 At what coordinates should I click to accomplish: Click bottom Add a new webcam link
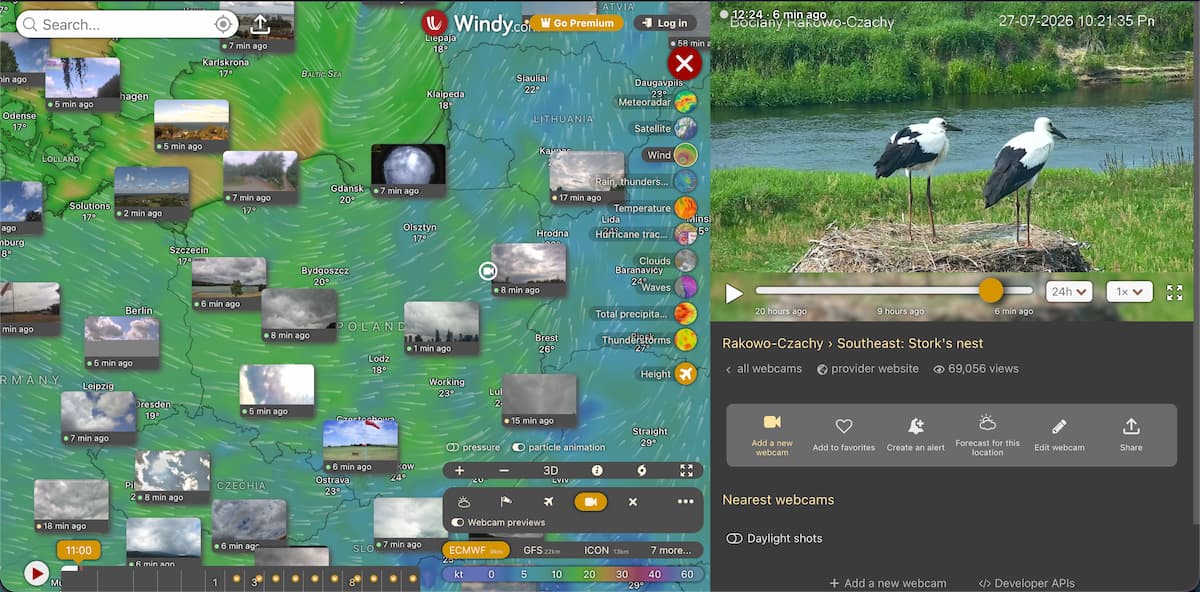tap(887, 583)
